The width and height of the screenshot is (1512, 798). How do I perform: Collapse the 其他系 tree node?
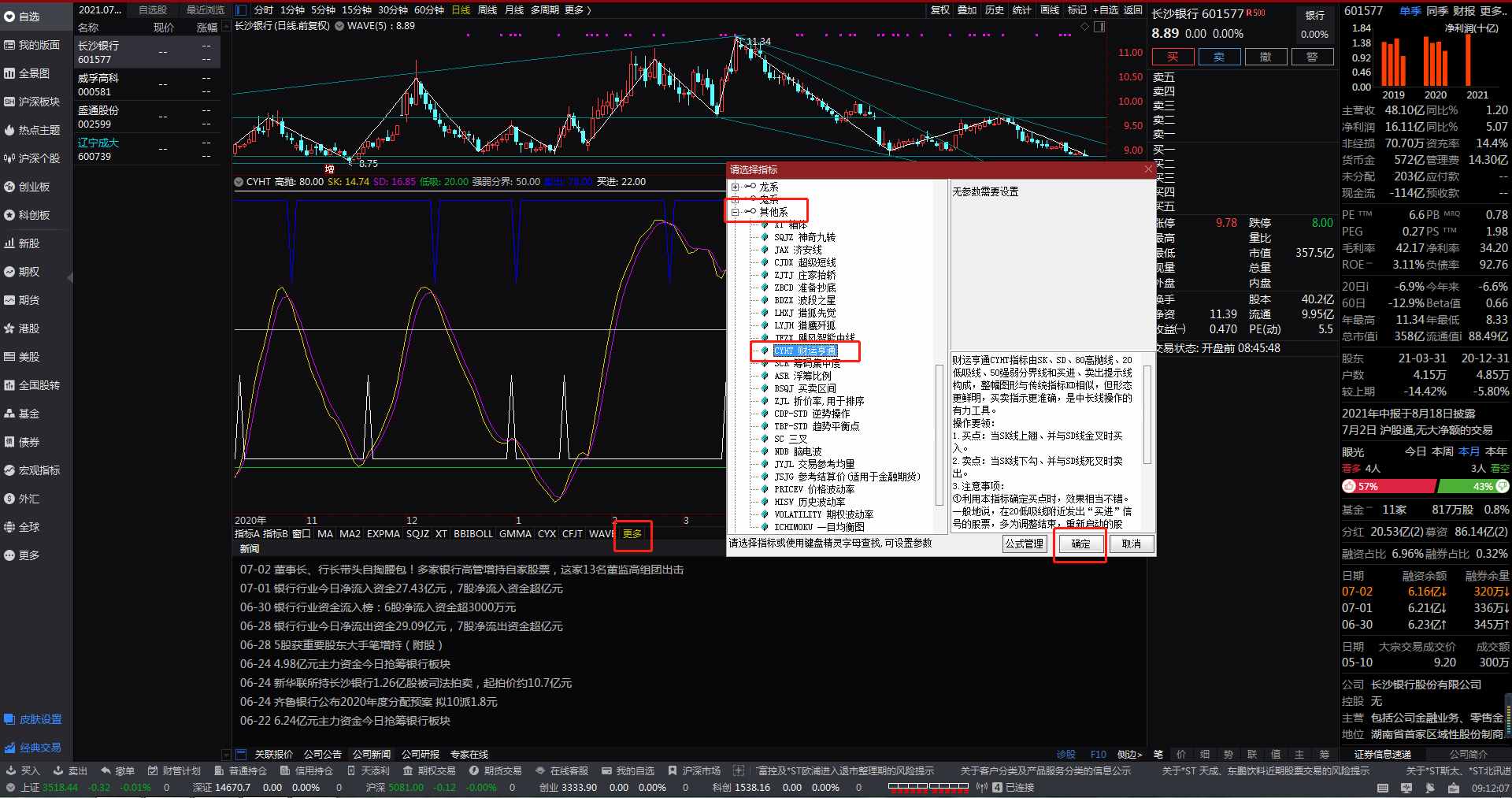click(735, 212)
